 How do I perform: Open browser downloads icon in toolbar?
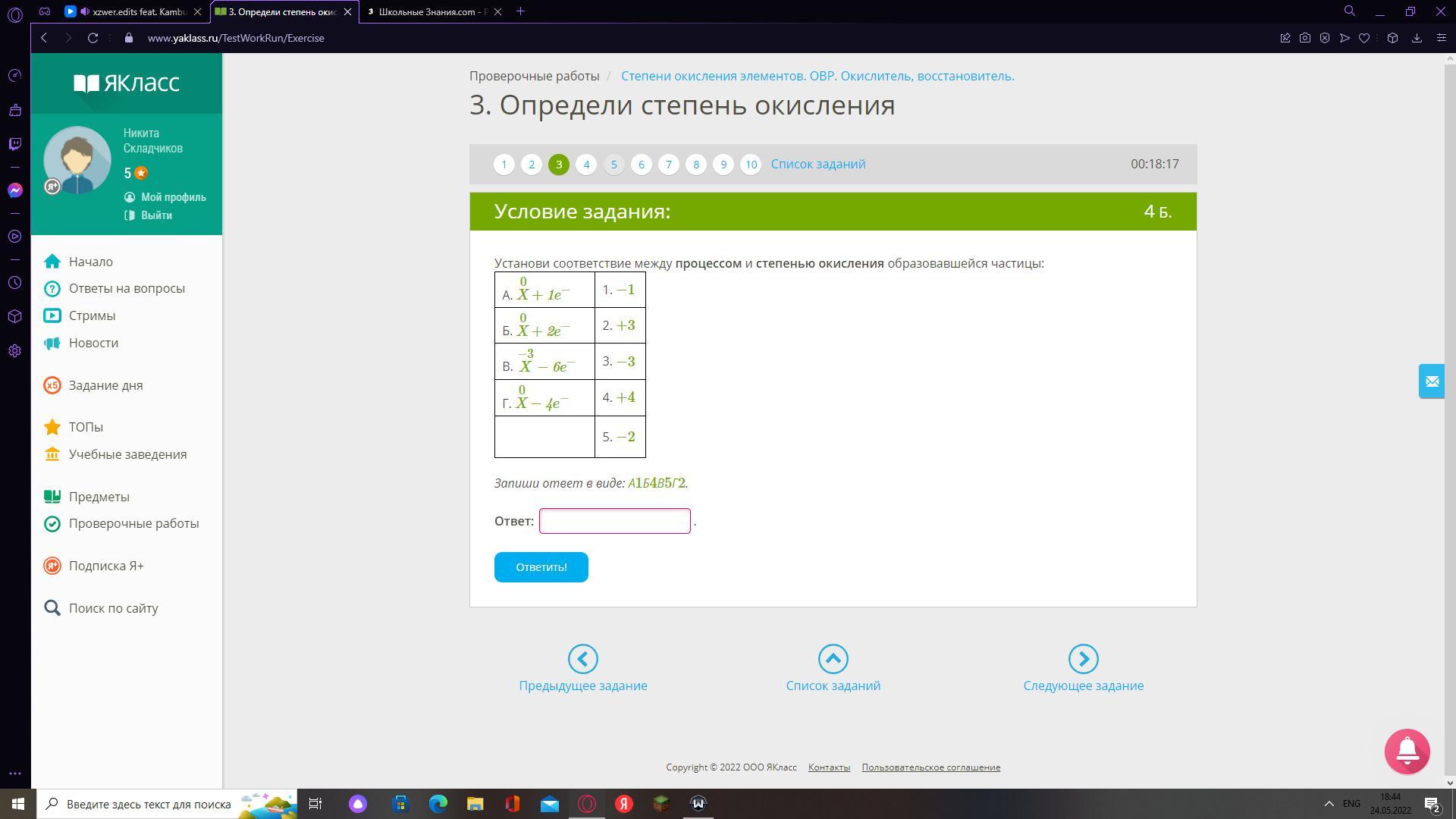coord(1417,38)
